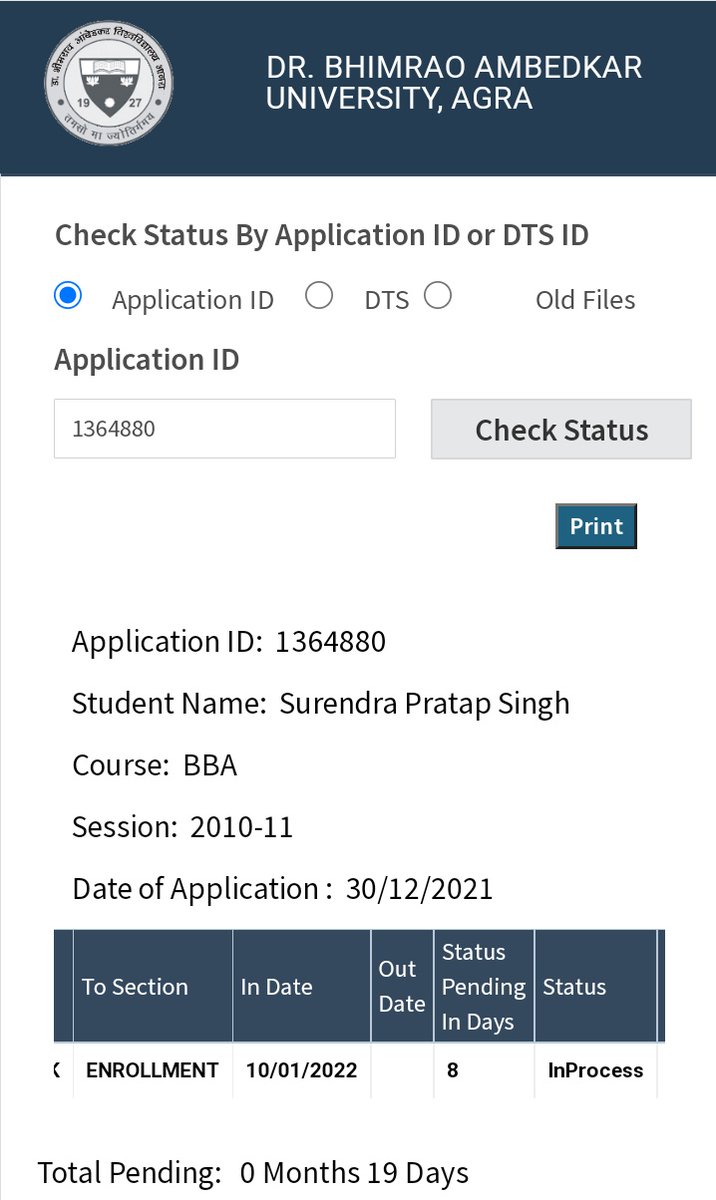Click the header title Dr. Bhimrao Ambedkar University
Screen dimensions: 716x1200
[x=454, y=82]
